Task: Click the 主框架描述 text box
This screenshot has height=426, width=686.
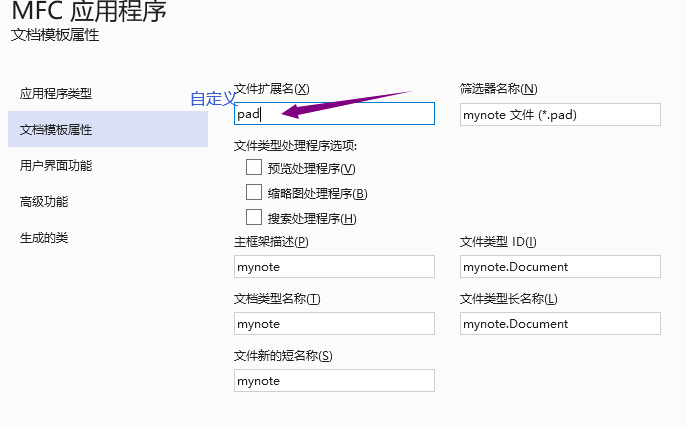Action: [334, 267]
